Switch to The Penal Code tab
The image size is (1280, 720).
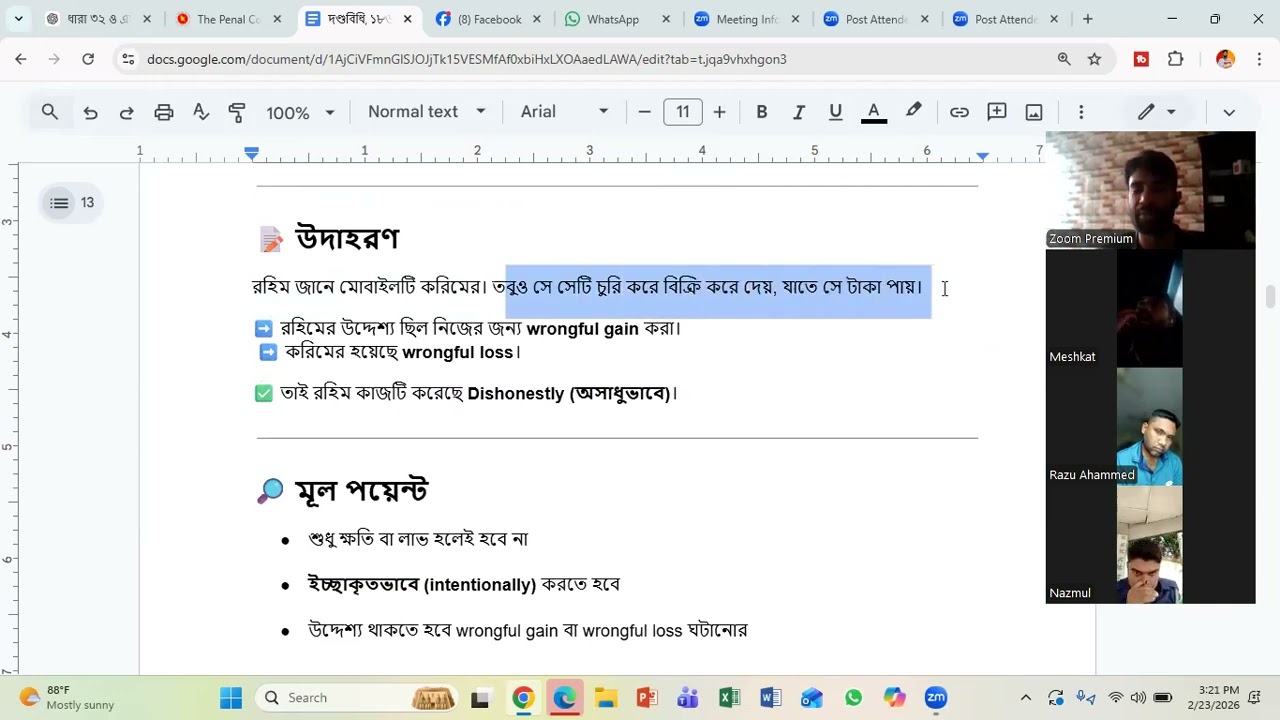[x=229, y=19]
